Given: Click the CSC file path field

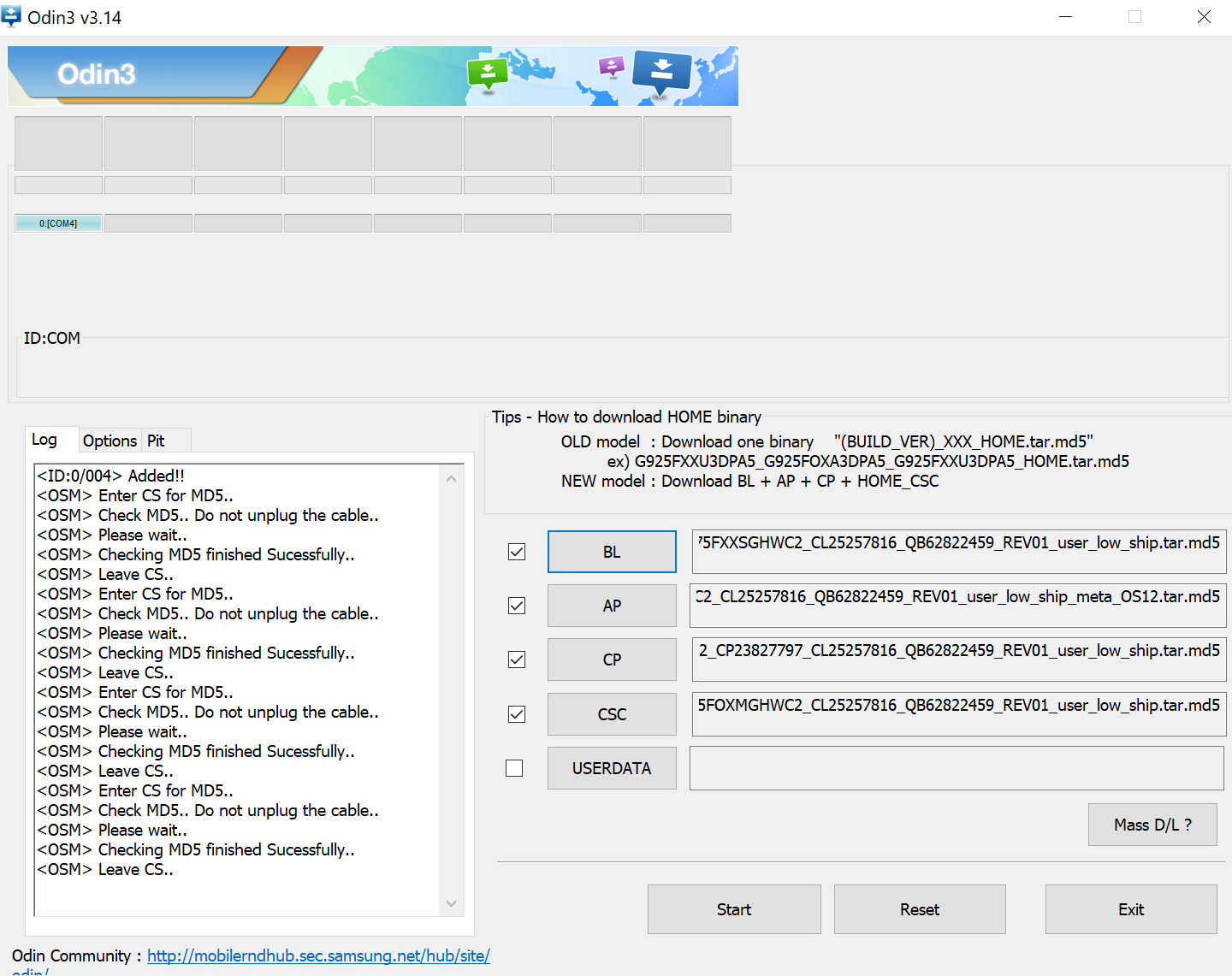Looking at the screenshot, I should coord(959,714).
